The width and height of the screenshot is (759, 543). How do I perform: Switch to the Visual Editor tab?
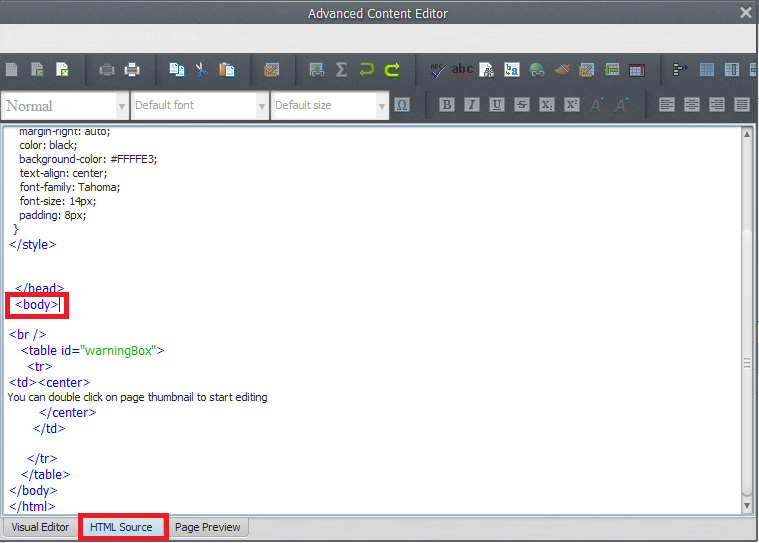(x=40, y=527)
